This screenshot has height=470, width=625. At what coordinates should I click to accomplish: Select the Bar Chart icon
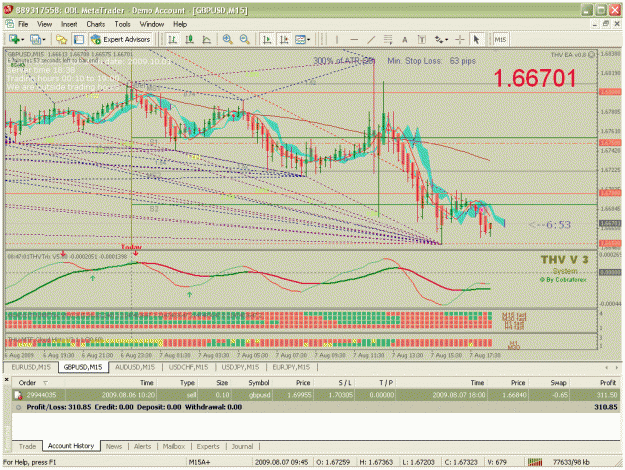click(173, 39)
